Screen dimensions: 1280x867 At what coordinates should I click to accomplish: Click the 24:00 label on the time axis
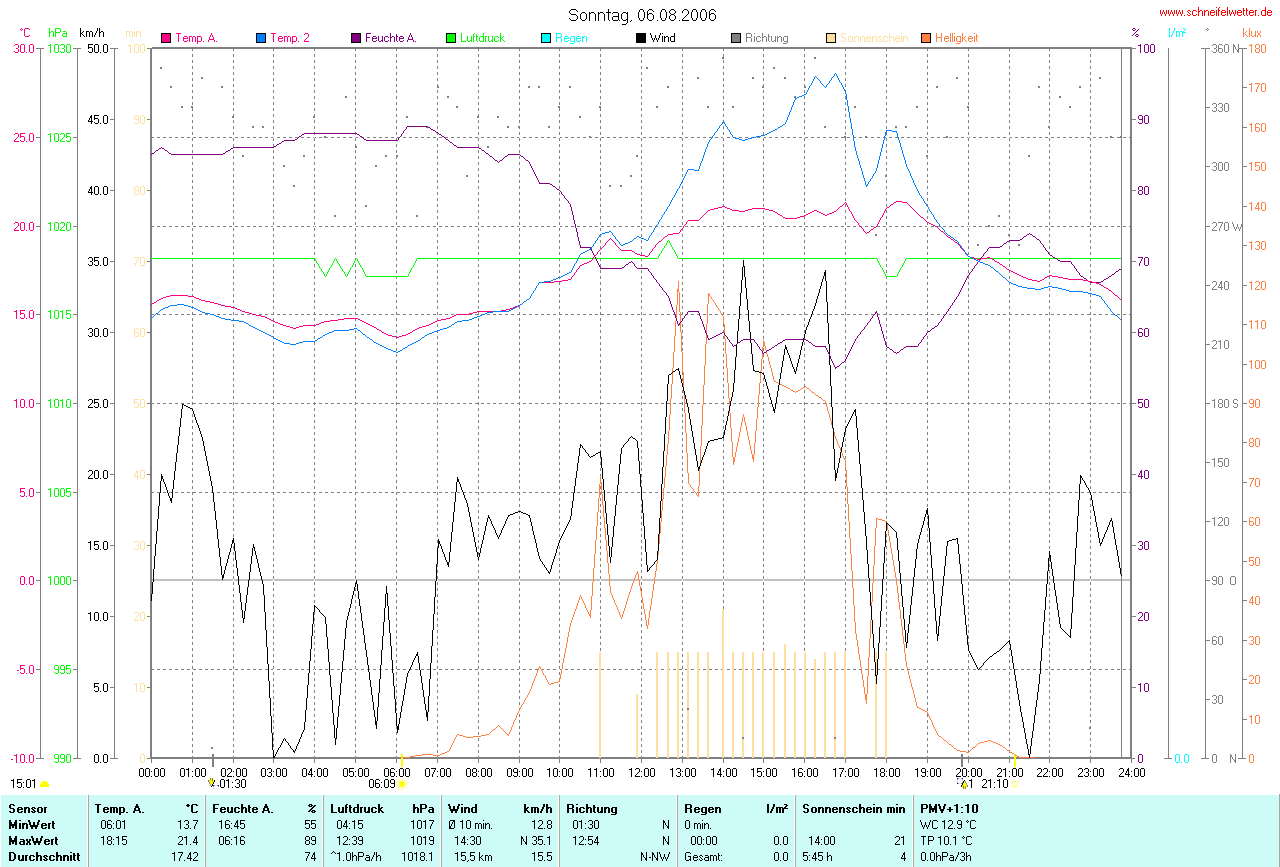1131,773
